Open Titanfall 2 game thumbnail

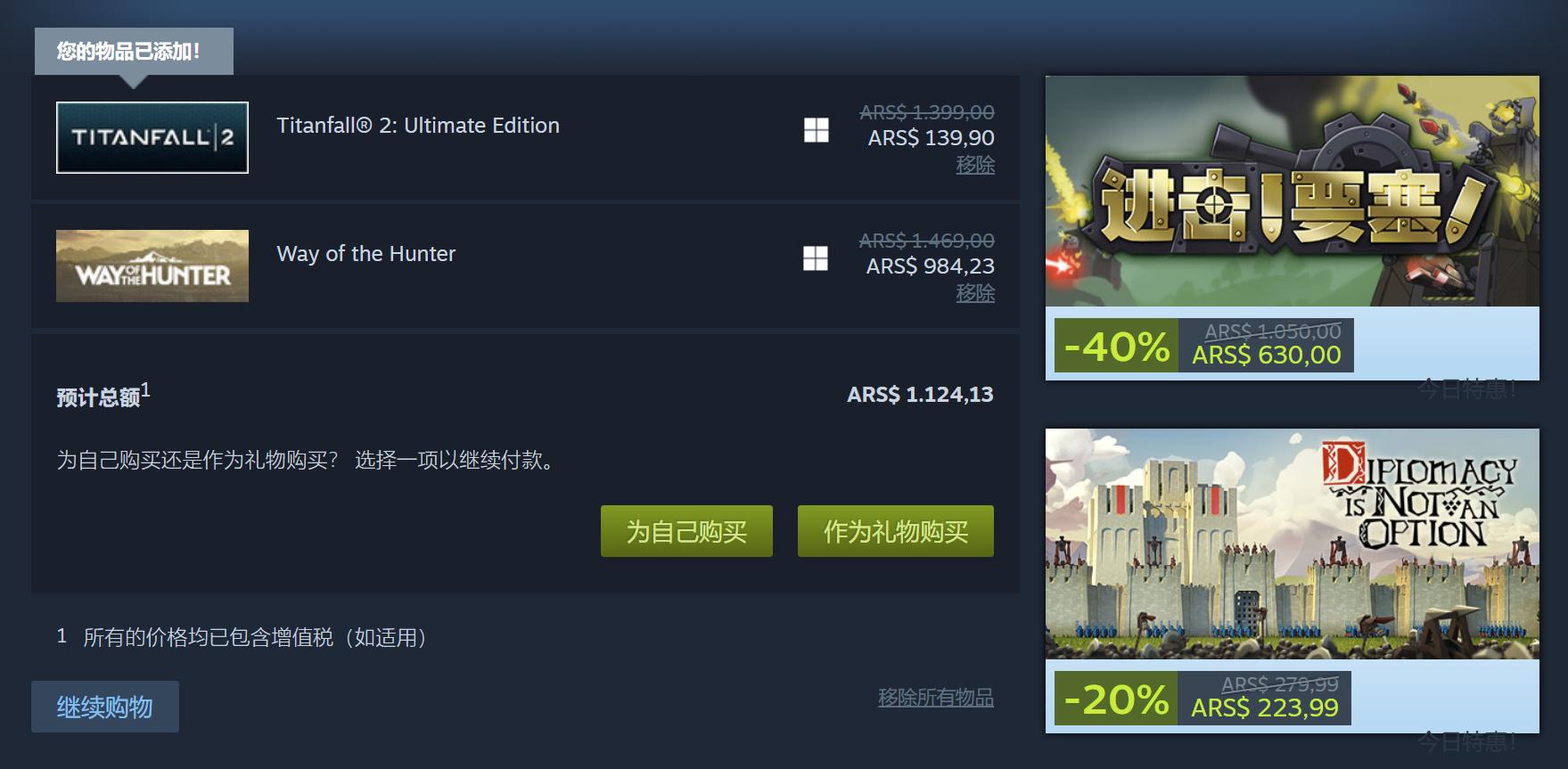(x=152, y=137)
